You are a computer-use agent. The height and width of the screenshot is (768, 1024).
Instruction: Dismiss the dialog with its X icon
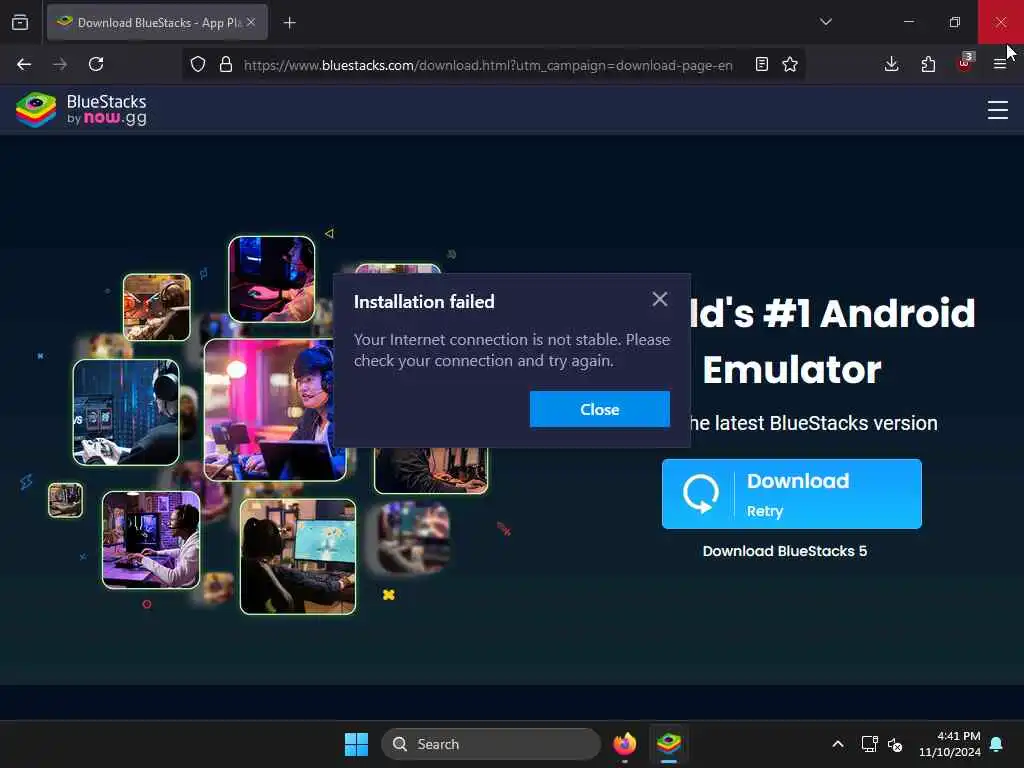click(660, 299)
